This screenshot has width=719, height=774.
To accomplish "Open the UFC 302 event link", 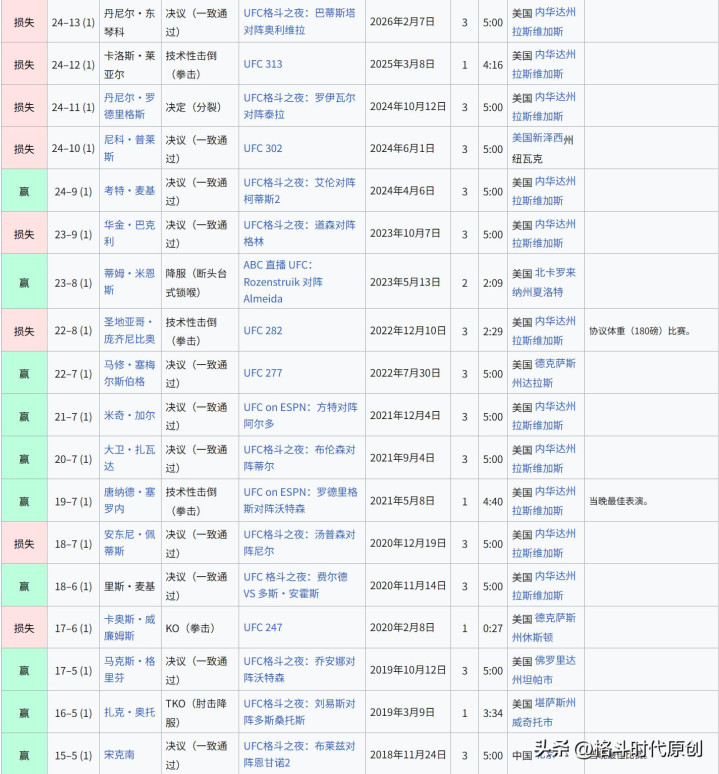I will tap(263, 148).
